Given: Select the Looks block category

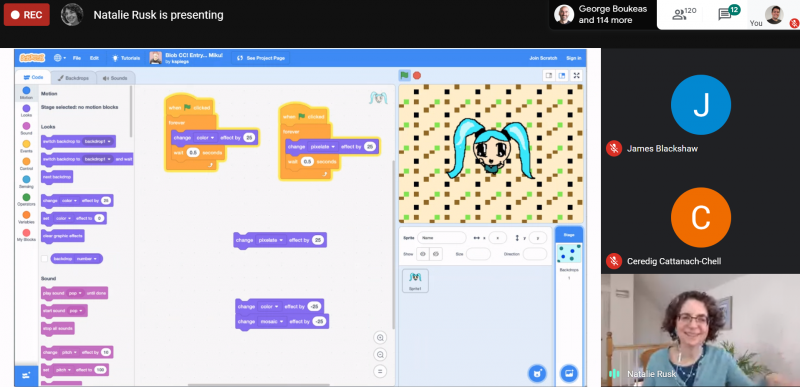Looking at the screenshot, I should [26, 111].
